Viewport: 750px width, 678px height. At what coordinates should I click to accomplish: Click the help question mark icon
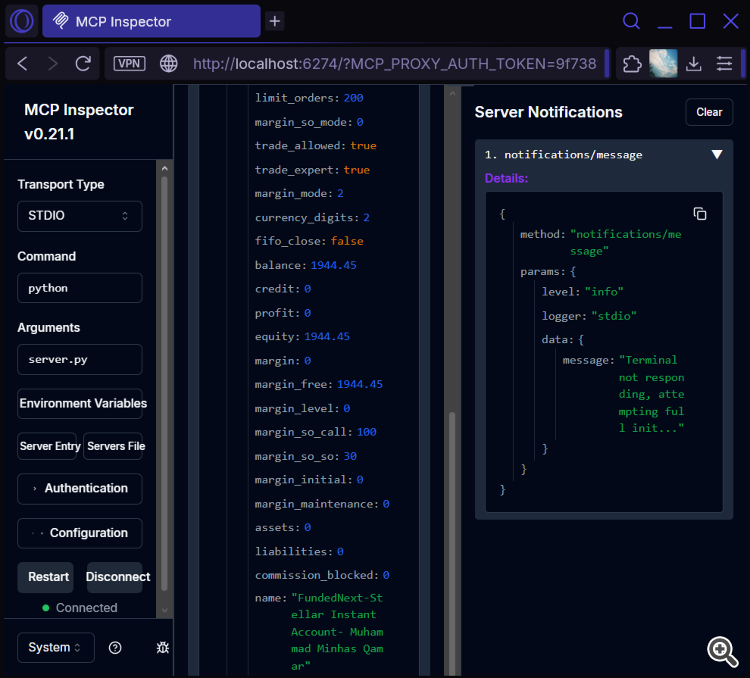pos(115,647)
